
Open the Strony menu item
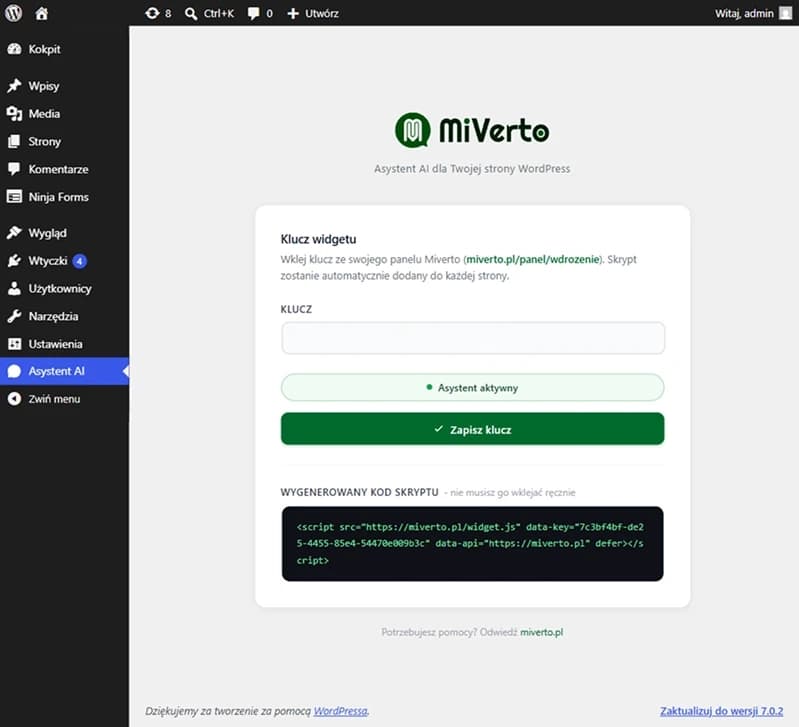[64, 141]
